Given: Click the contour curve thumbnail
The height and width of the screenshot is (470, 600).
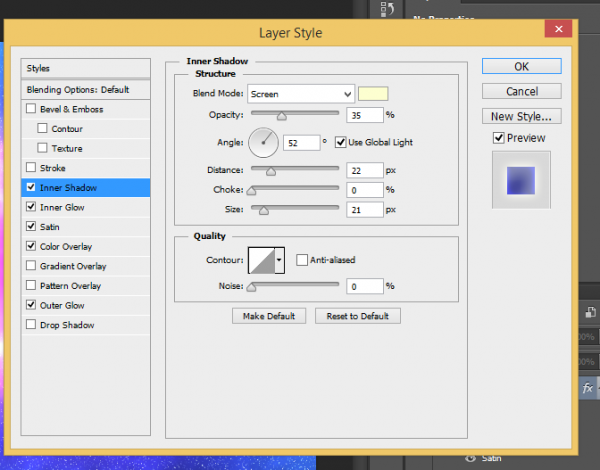Looking at the screenshot, I should [x=261, y=260].
